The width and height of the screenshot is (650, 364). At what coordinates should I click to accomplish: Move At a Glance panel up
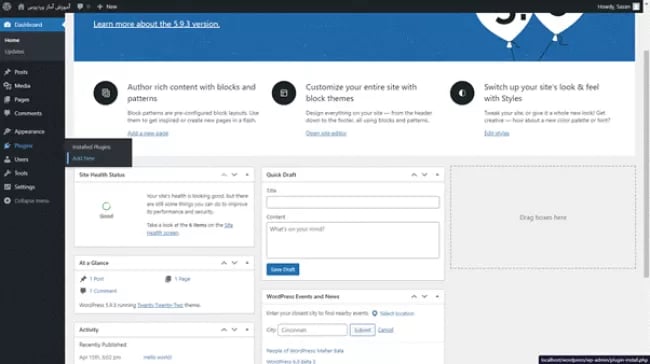click(x=224, y=263)
